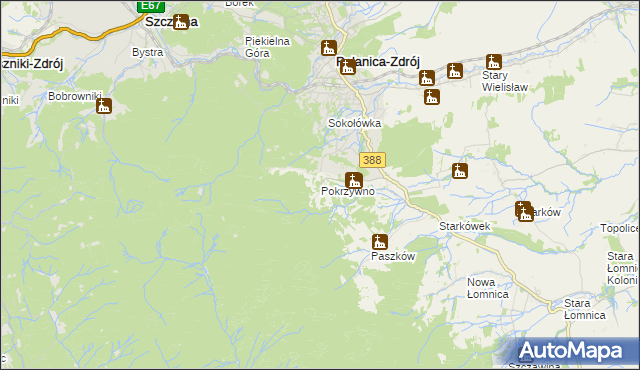Screen dimensions: 640x370
Task: Click the church icon above Paszków
Action: (380, 242)
